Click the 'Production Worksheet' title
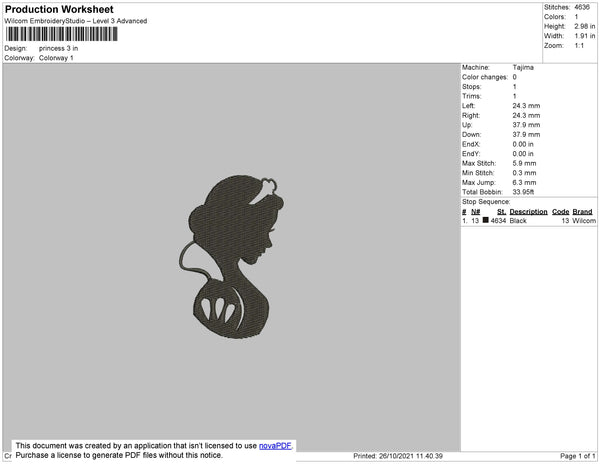The width and height of the screenshot is (600, 464). point(59,9)
